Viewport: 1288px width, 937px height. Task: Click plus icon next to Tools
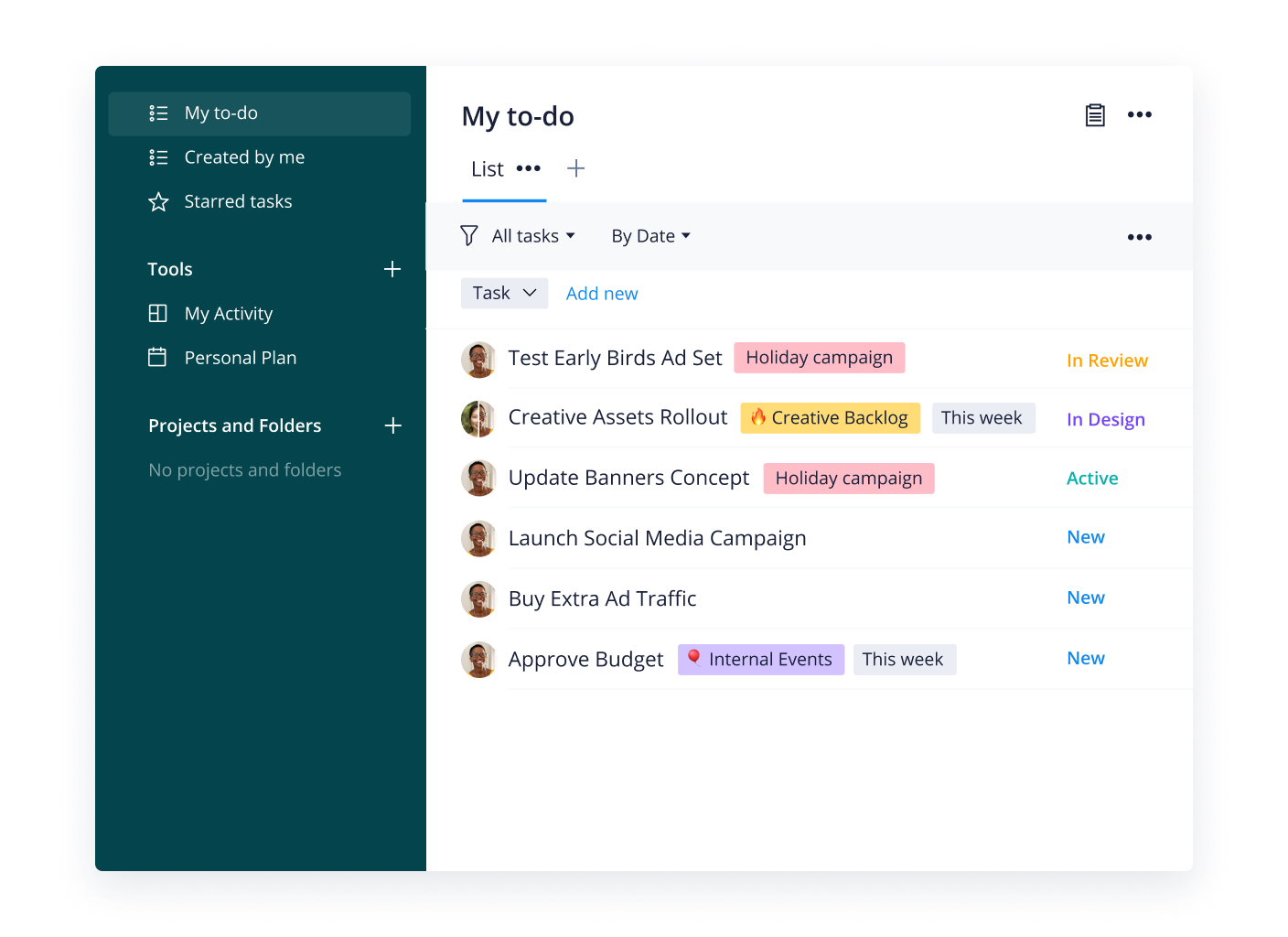tap(392, 269)
